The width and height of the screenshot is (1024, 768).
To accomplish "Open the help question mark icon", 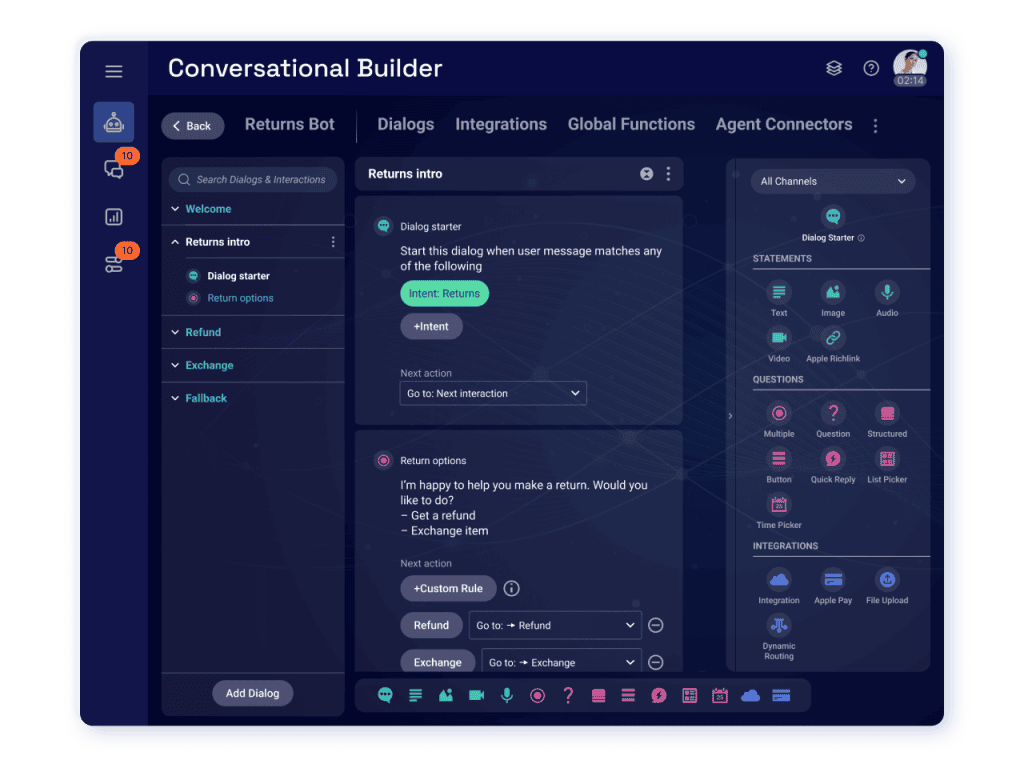I will [x=871, y=68].
